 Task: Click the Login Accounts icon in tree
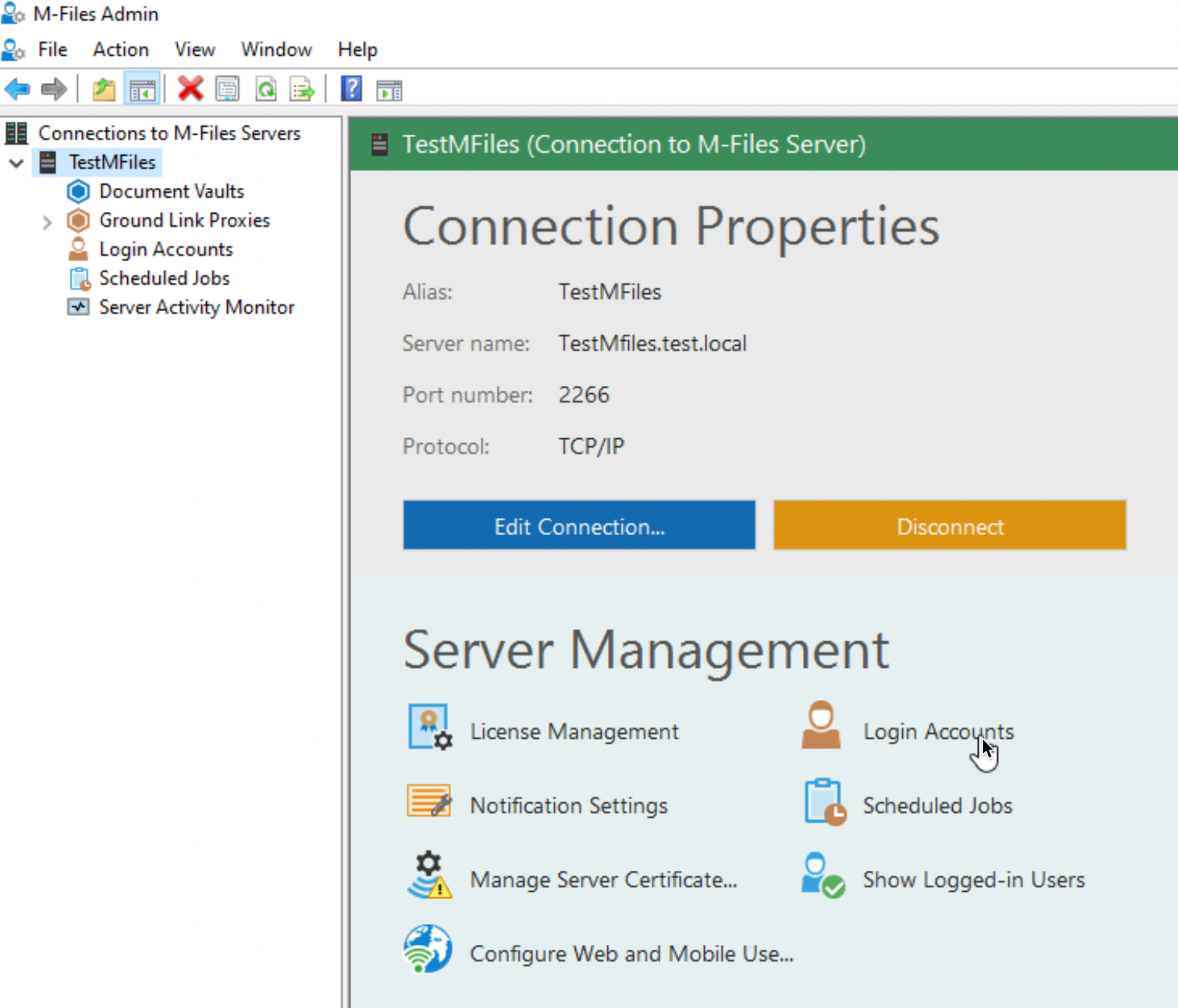point(78,249)
